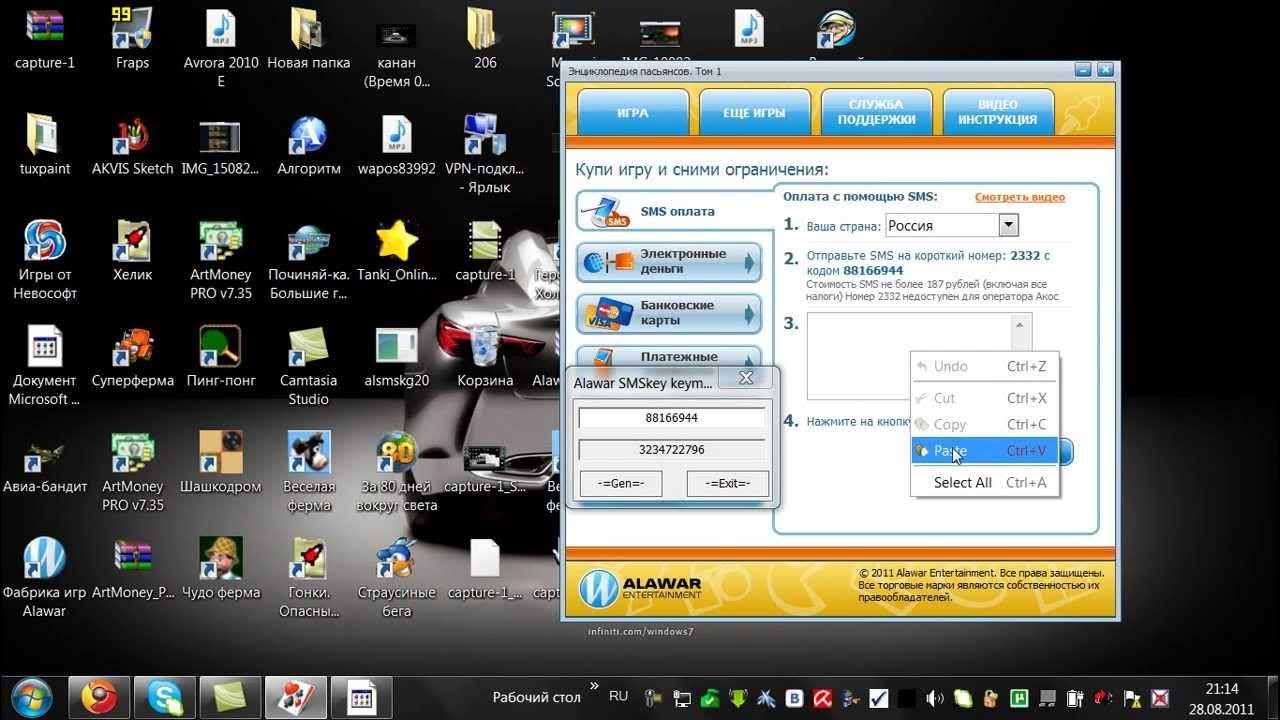This screenshot has height=720, width=1280.
Task: Open the Chrome browser taskbar button
Action: pos(99,697)
